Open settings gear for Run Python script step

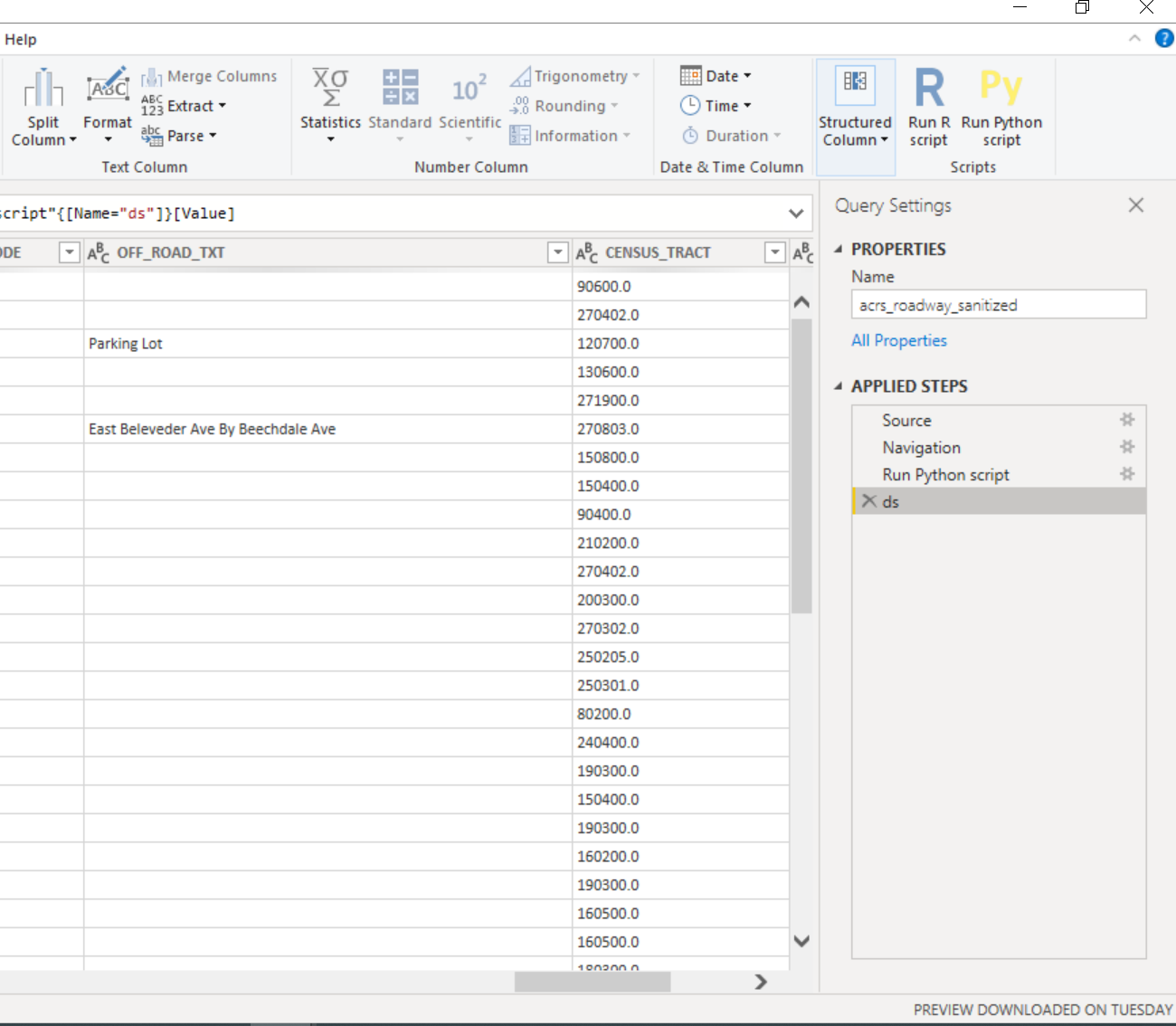[x=1127, y=474]
